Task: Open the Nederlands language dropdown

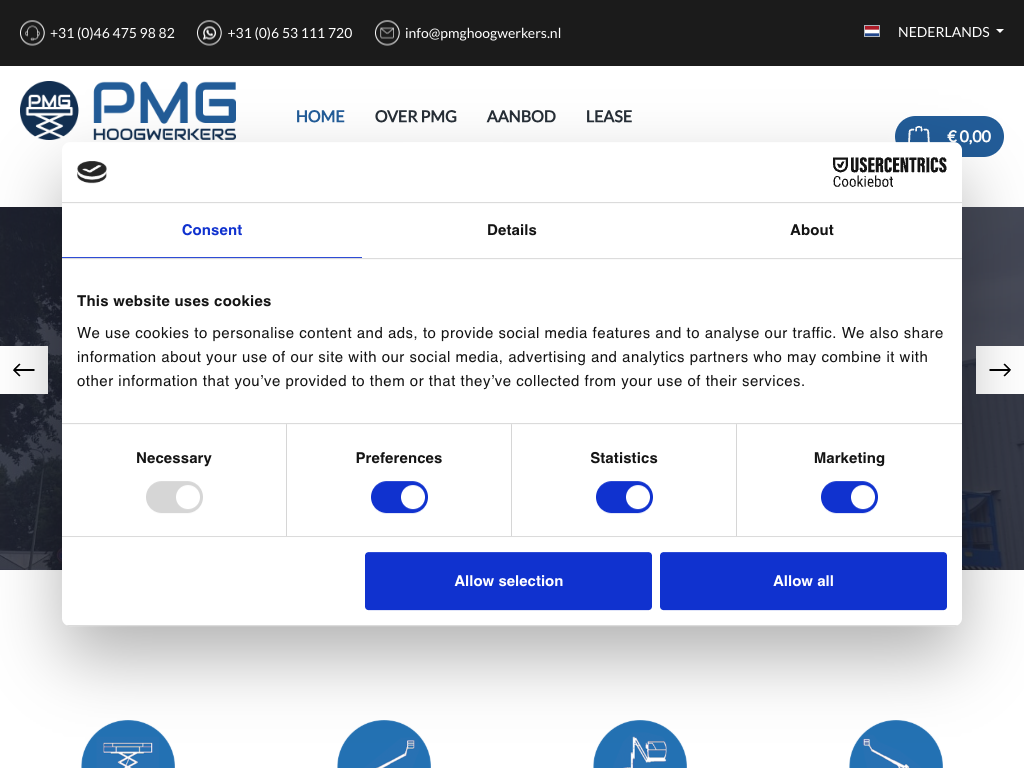Action: [950, 32]
